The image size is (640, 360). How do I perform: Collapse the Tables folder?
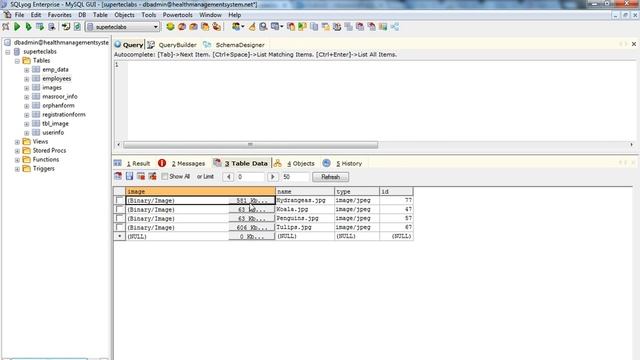coord(17,61)
